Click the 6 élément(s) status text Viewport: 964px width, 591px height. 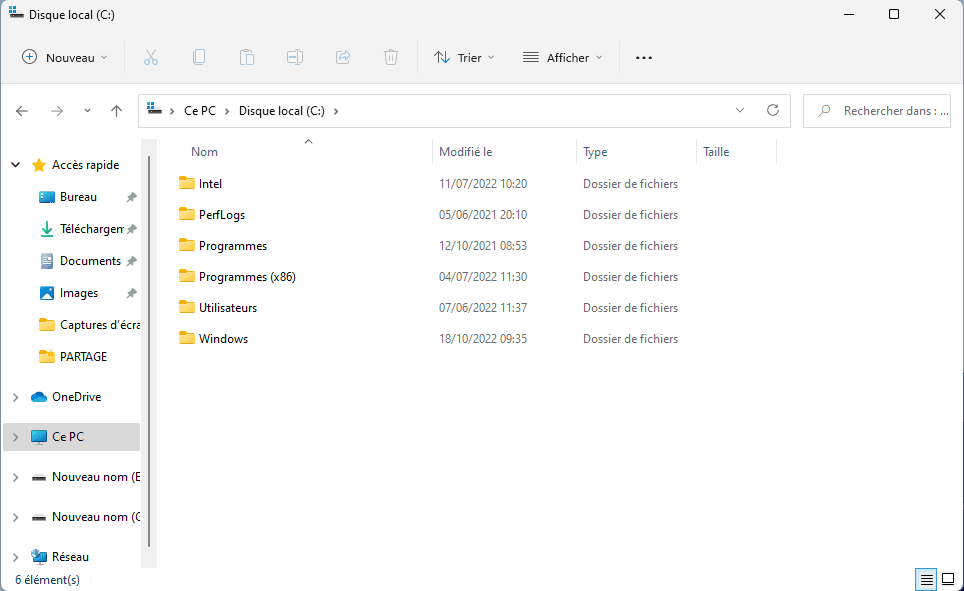(47, 579)
